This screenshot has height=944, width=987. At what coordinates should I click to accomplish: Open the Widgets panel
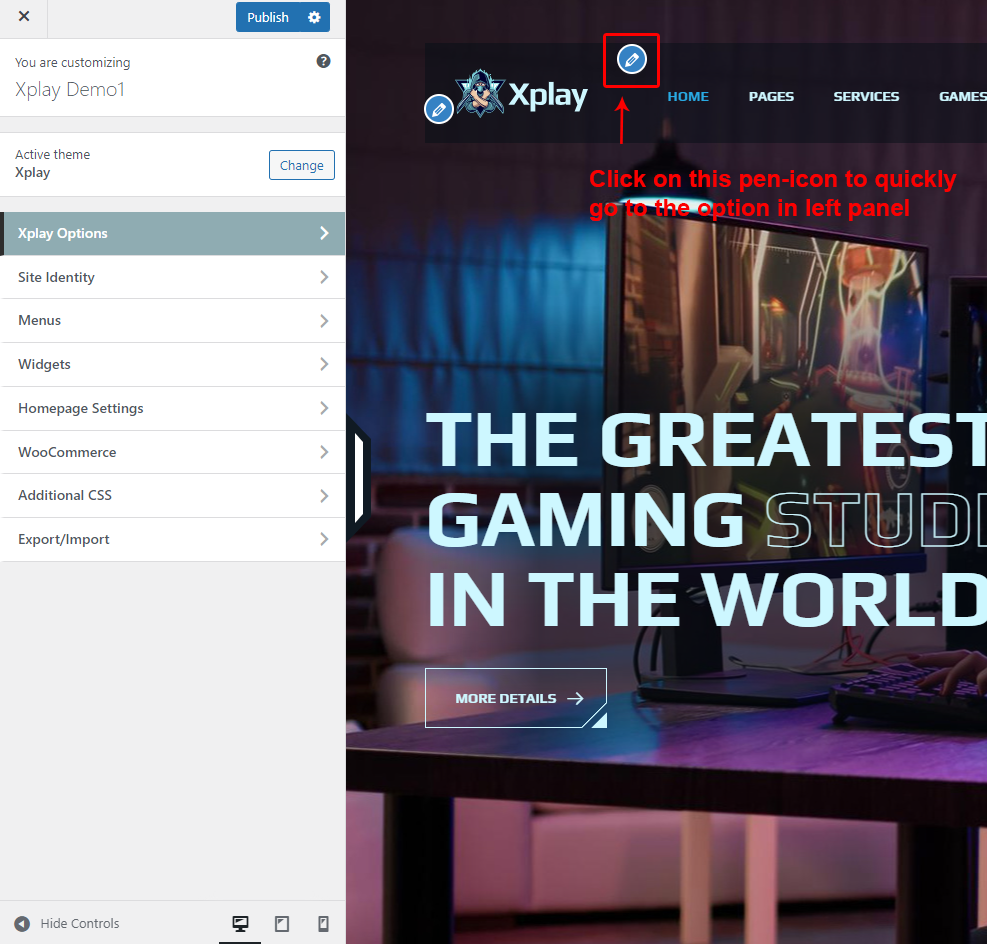[172, 364]
